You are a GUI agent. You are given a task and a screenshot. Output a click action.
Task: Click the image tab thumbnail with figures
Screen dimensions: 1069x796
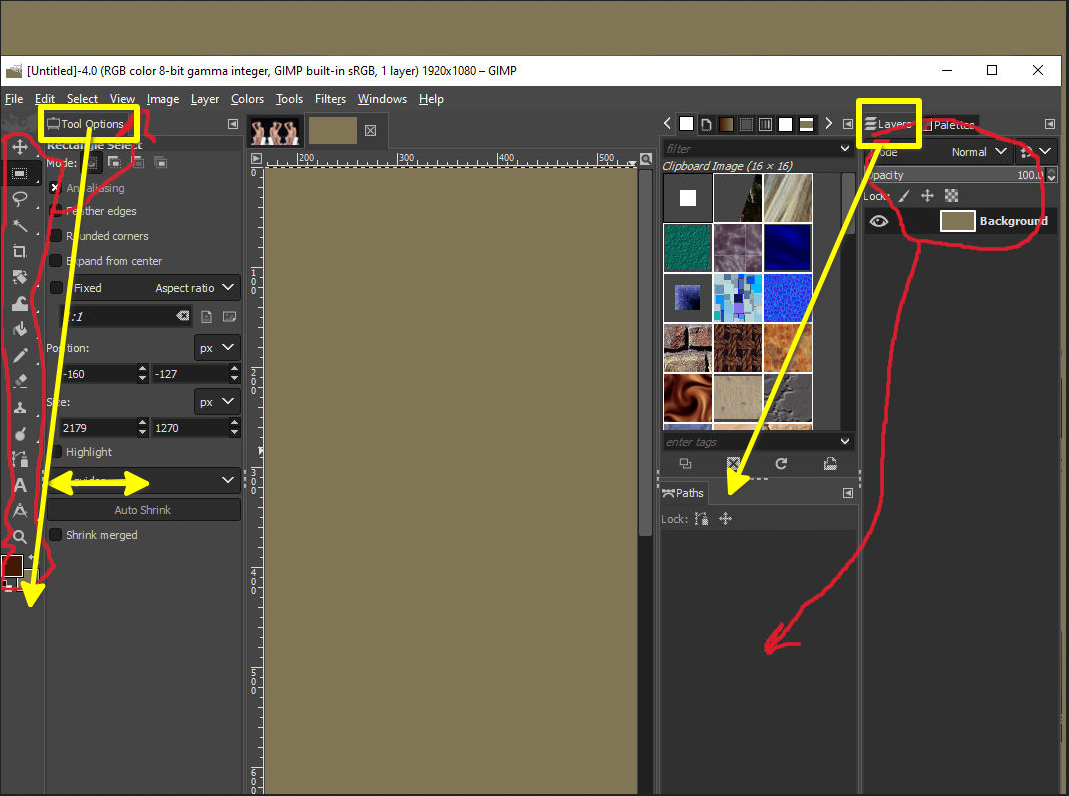pyautogui.click(x=275, y=131)
